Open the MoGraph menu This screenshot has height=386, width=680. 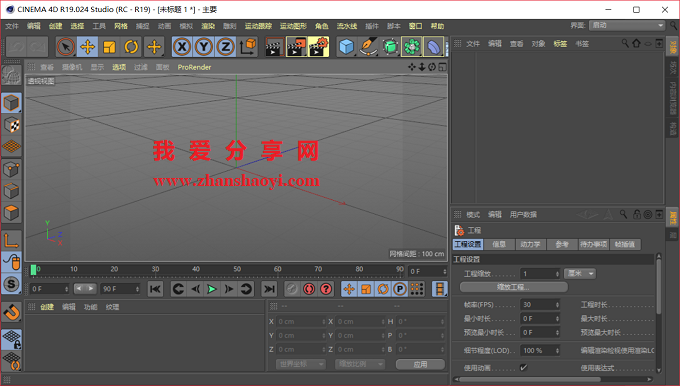click(x=293, y=26)
